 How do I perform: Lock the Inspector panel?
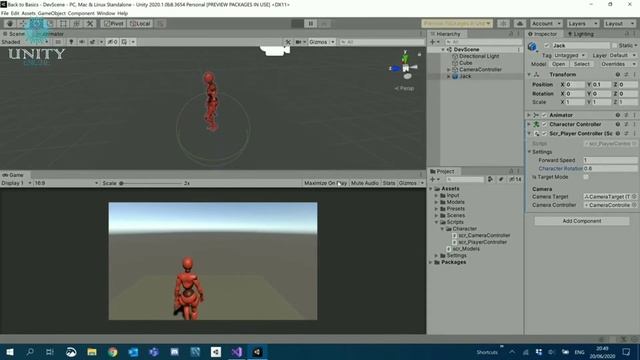click(627, 34)
